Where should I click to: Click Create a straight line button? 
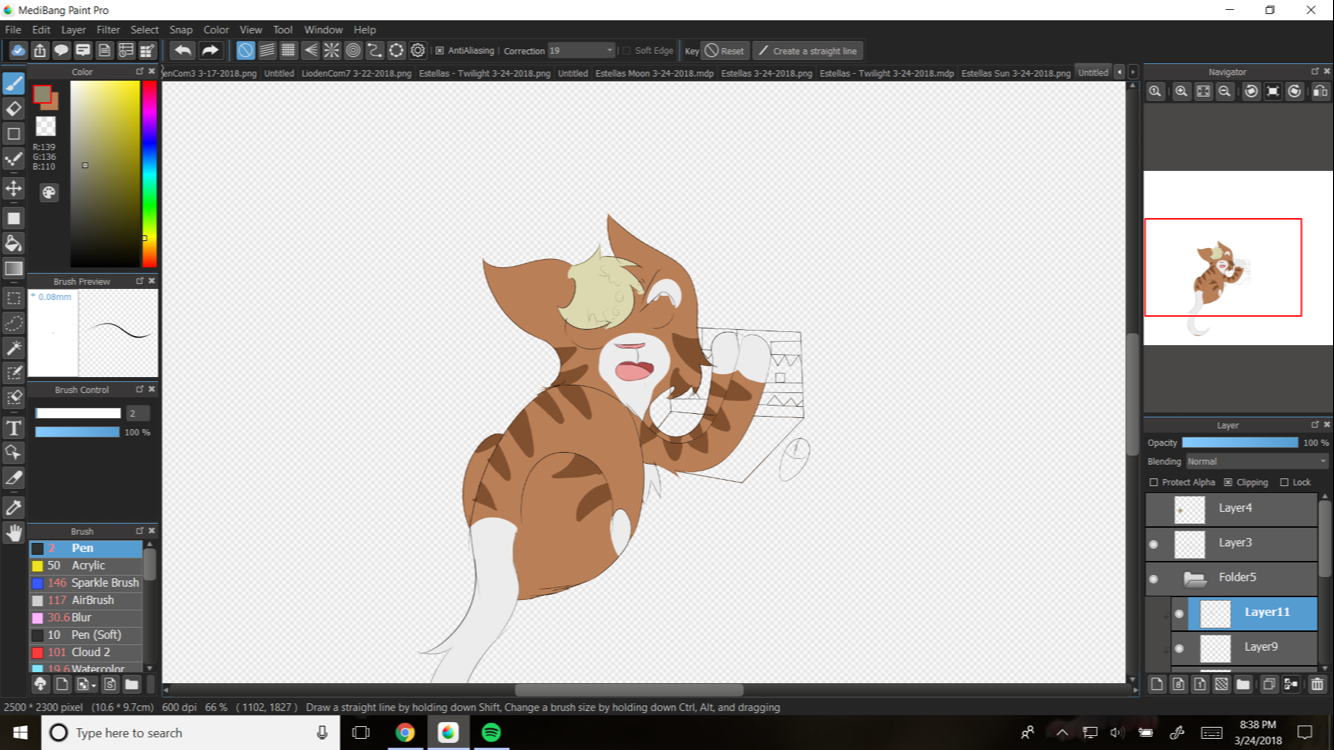pyautogui.click(x=807, y=51)
